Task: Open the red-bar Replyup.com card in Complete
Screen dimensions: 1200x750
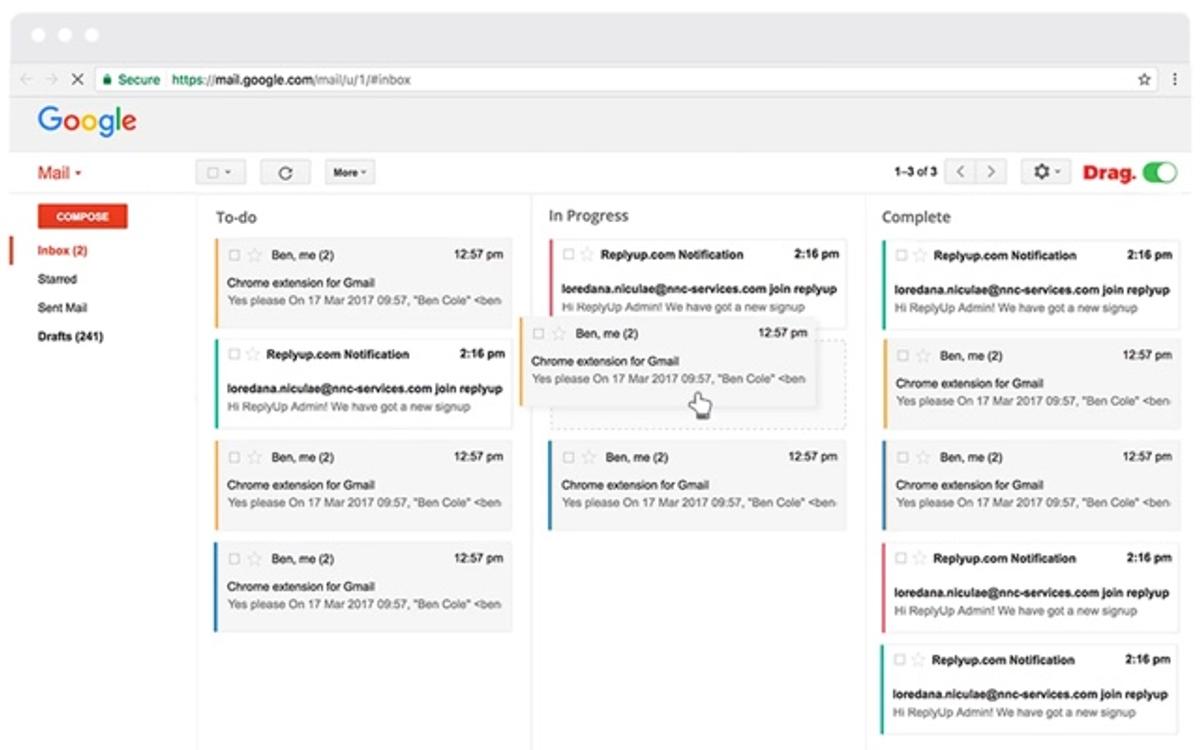Action: pos(1031,588)
